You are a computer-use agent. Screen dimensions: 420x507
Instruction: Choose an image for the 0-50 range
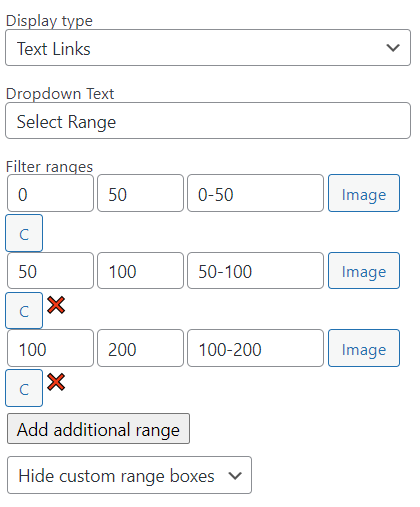(x=364, y=193)
